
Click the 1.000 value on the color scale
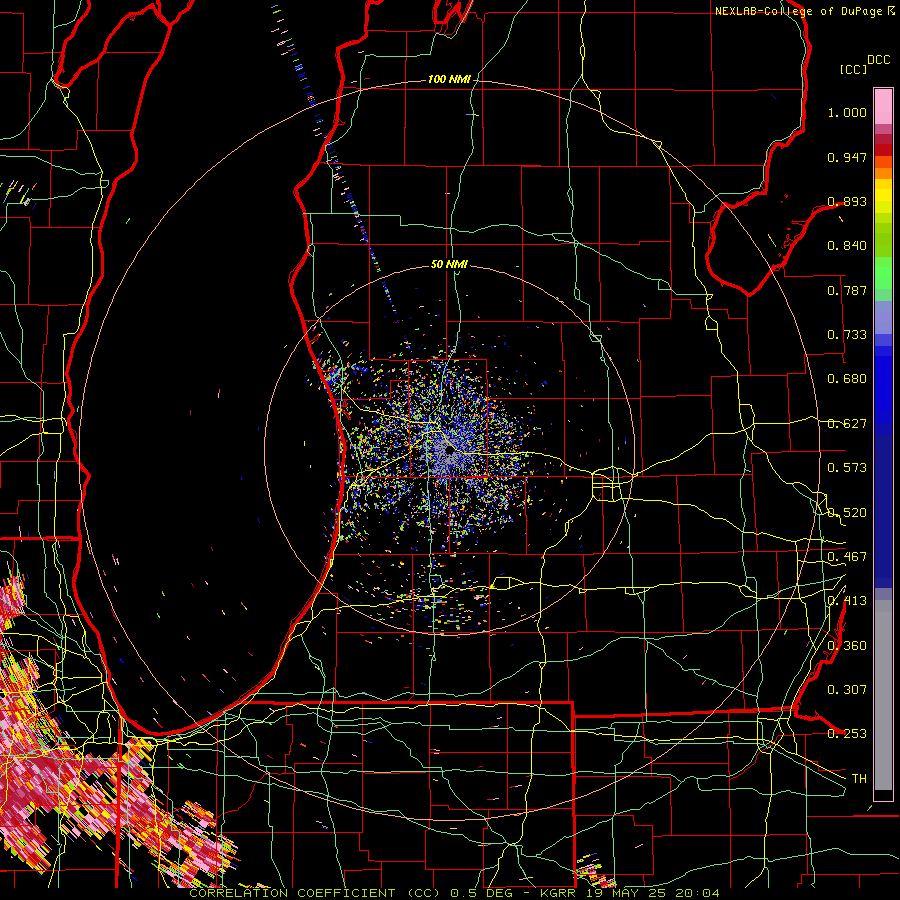pyautogui.click(x=847, y=112)
